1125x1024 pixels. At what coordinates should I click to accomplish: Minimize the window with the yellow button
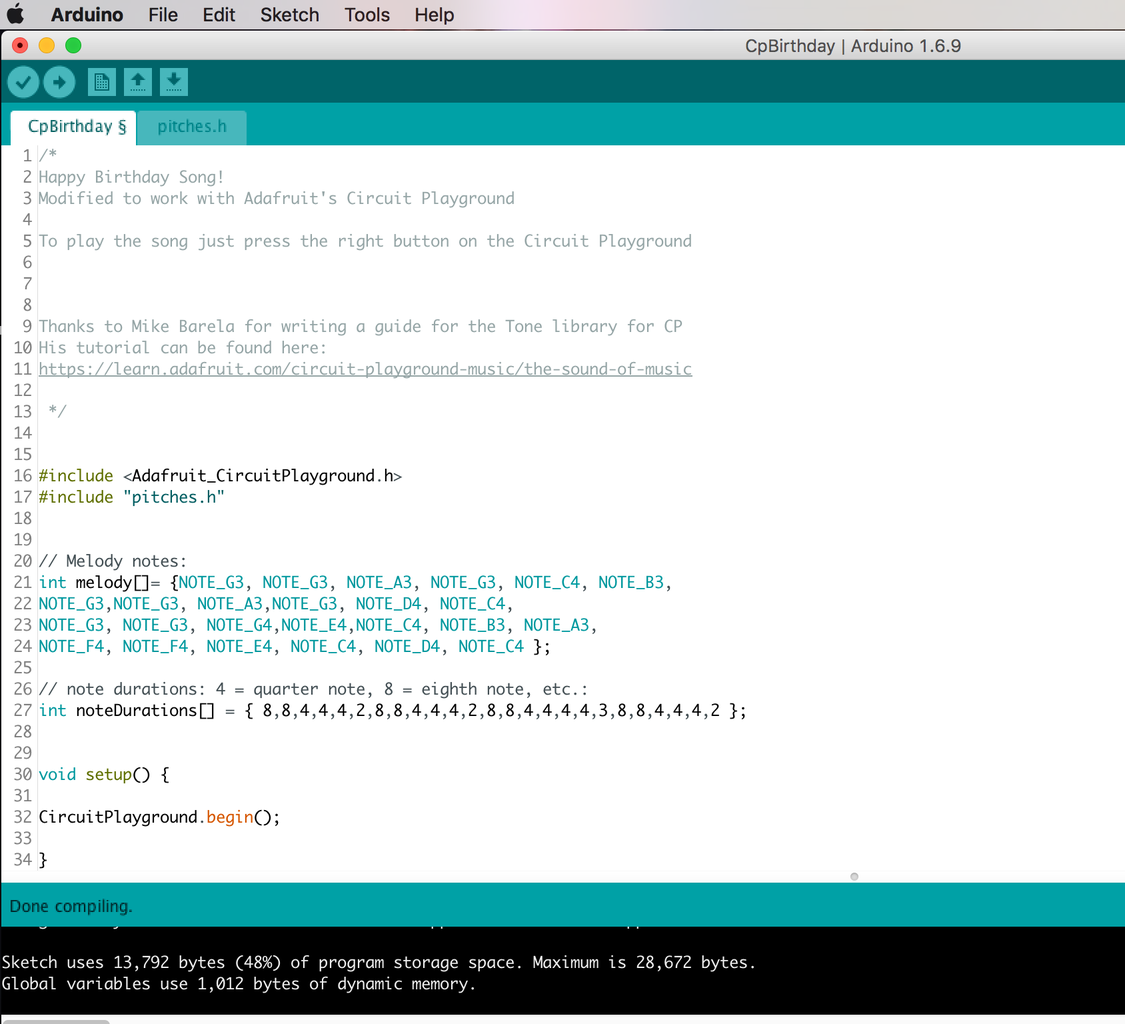[47, 46]
